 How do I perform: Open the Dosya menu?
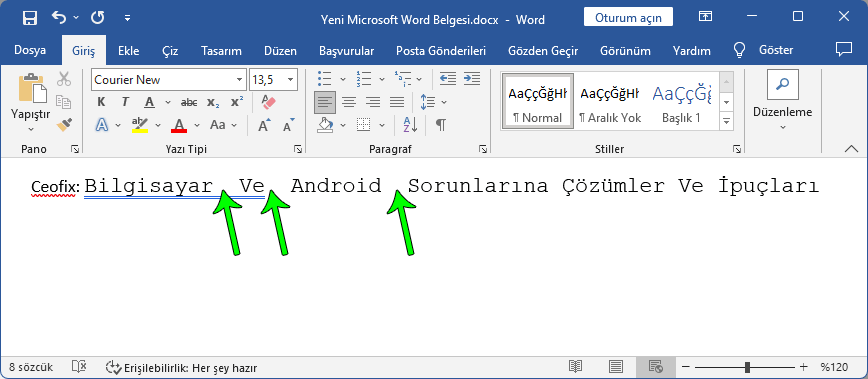tap(30, 51)
